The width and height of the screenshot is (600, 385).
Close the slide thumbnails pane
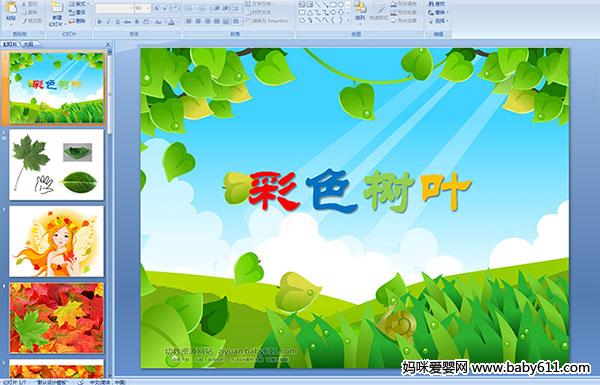click(x=108, y=44)
